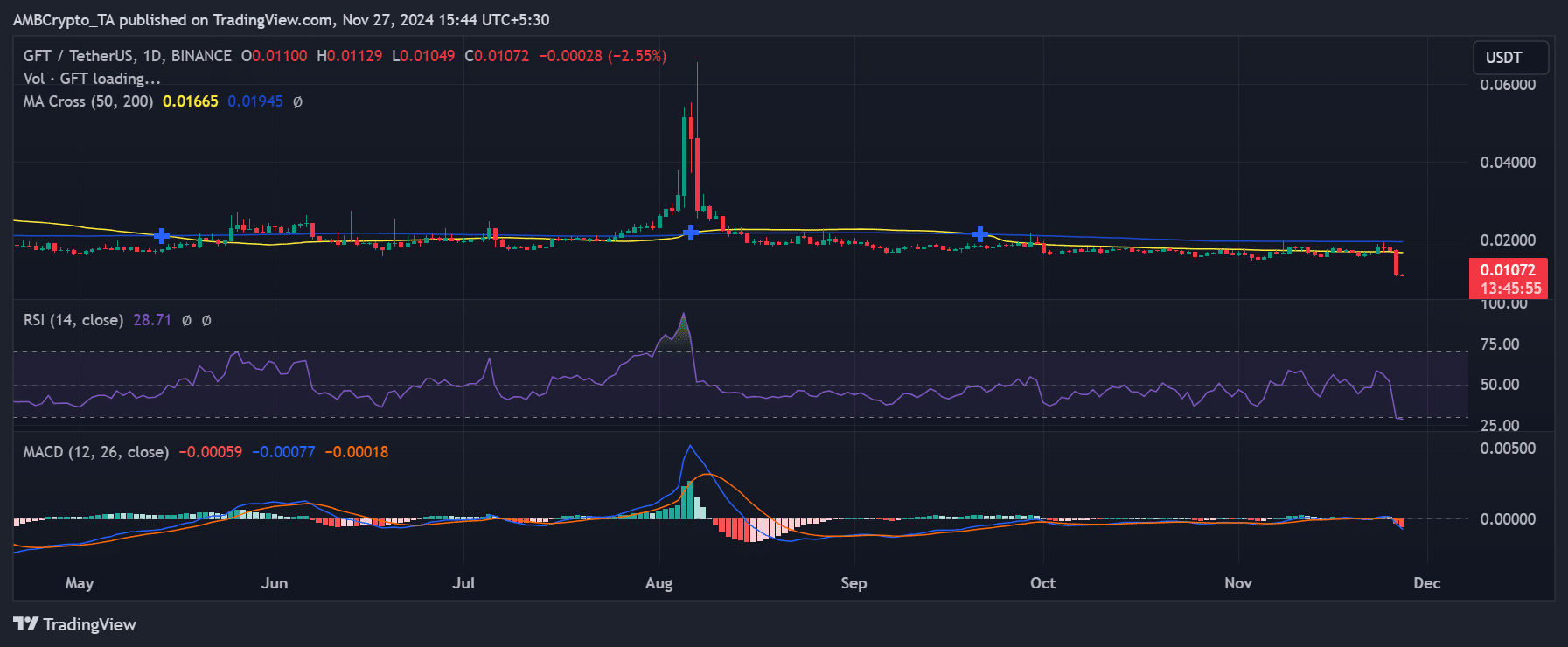Click the red 0.01072 current price label
The height and width of the screenshot is (647, 1568).
click(x=1508, y=270)
